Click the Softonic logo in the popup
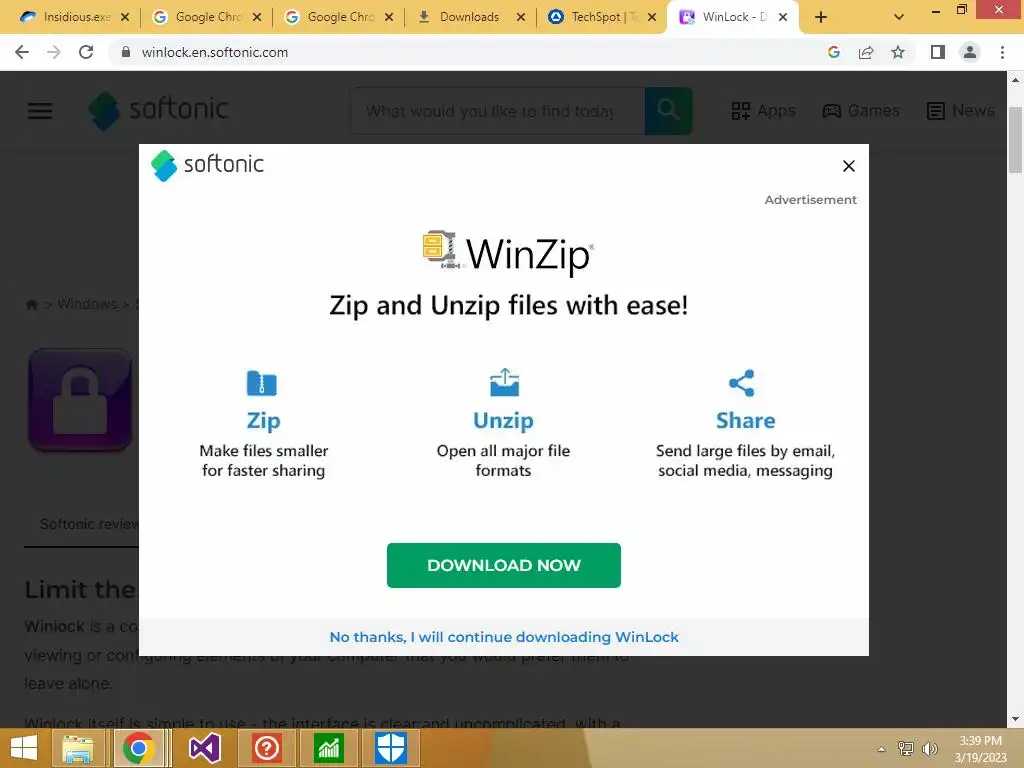The height and width of the screenshot is (768, 1024). (x=207, y=165)
